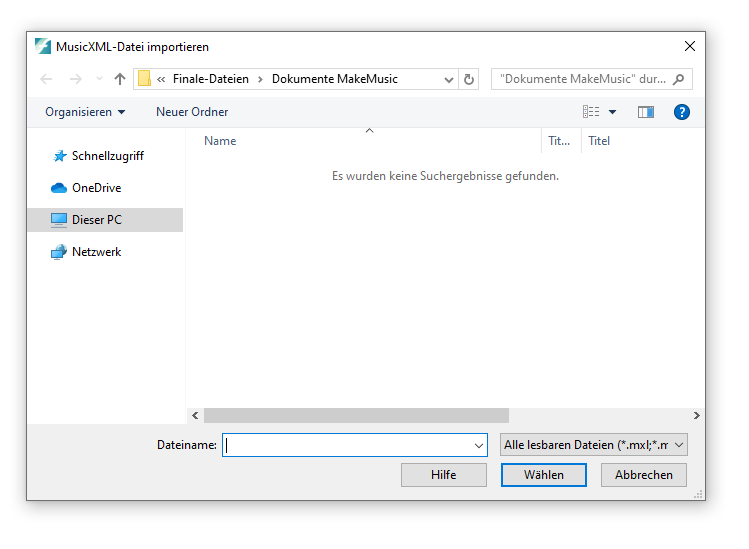Click the truncated Tit... column header
The height and width of the screenshot is (549, 749).
[x=561, y=141]
